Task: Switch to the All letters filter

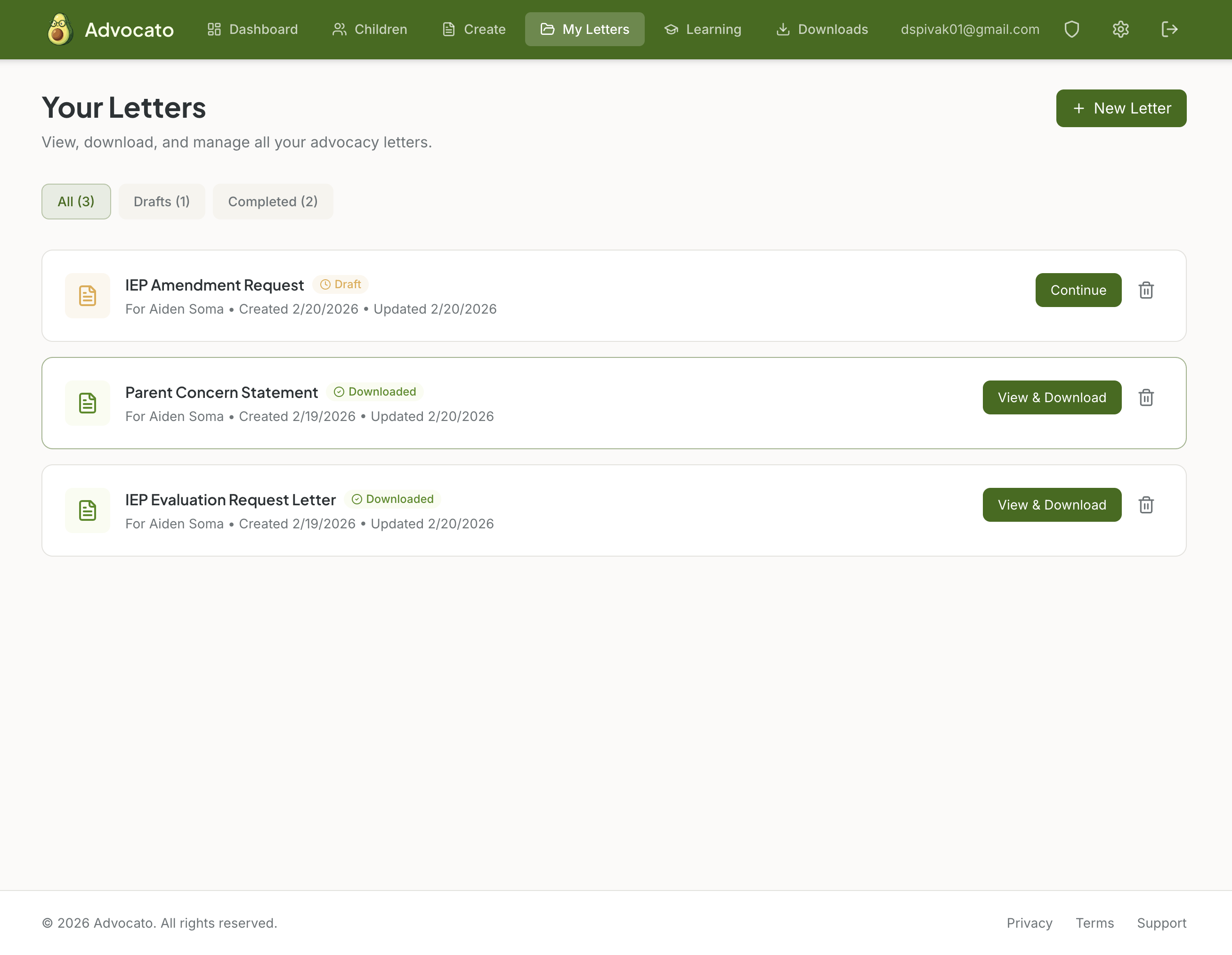Action: tap(76, 202)
